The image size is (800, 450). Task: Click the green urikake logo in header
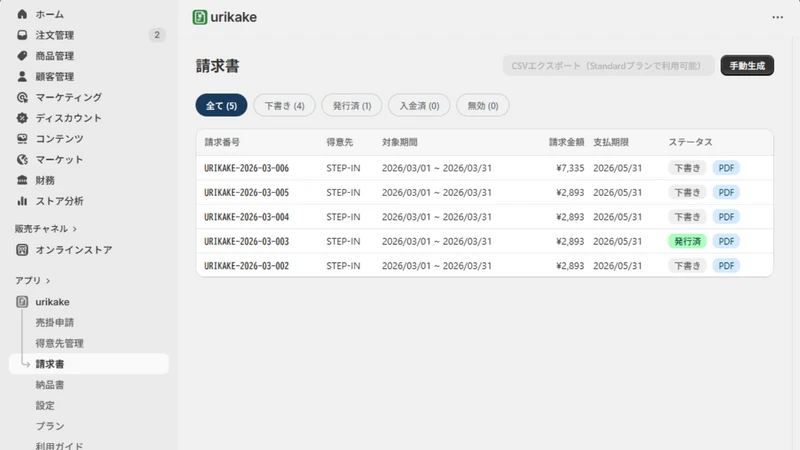pos(199,17)
